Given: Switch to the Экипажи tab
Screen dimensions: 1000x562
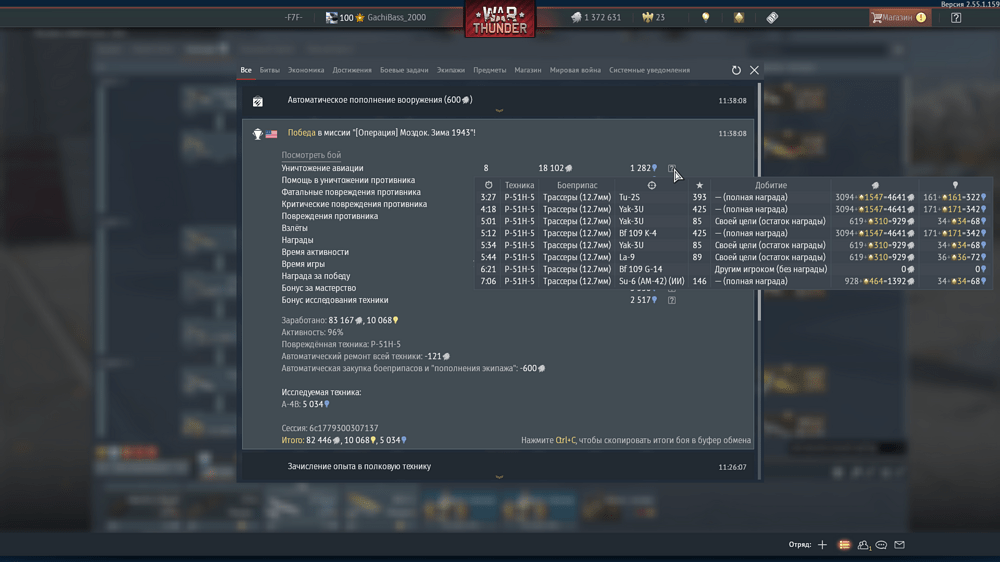Looking at the screenshot, I should (x=451, y=70).
